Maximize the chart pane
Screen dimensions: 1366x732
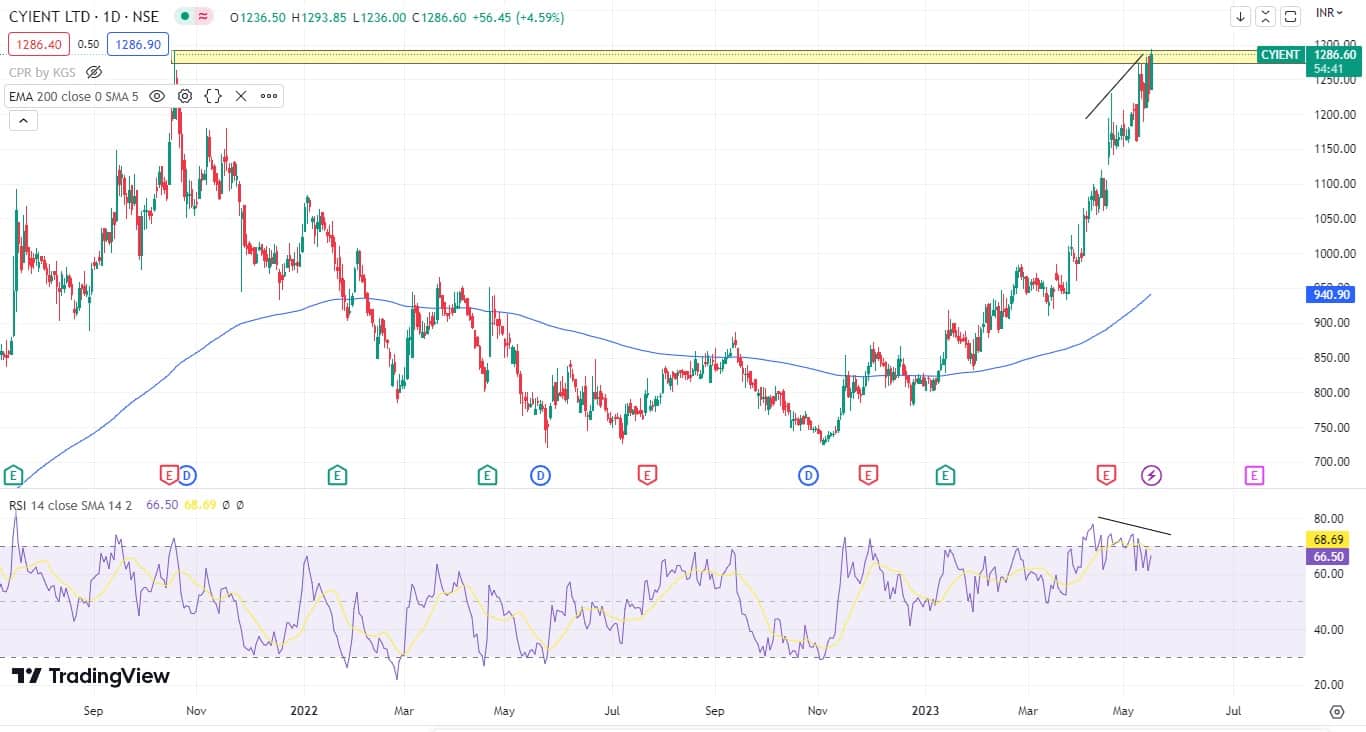(1291, 16)
